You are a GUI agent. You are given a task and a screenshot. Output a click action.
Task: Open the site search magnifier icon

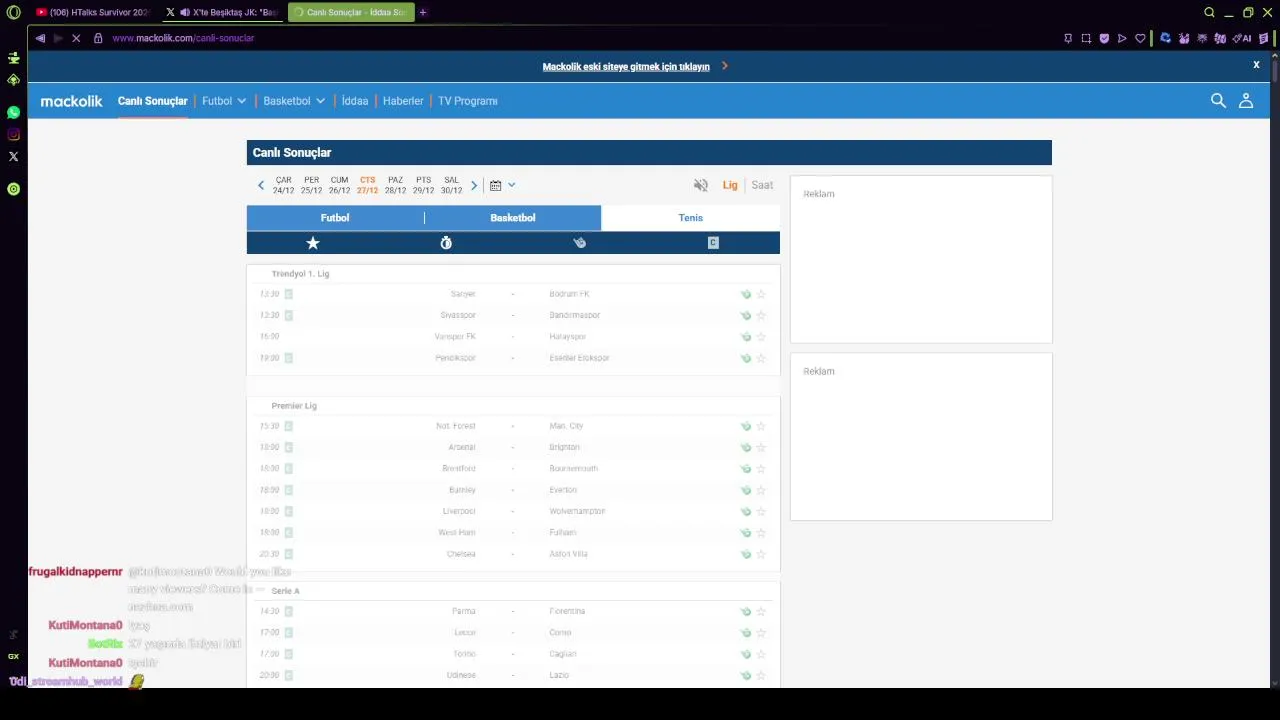point(1218,100)
